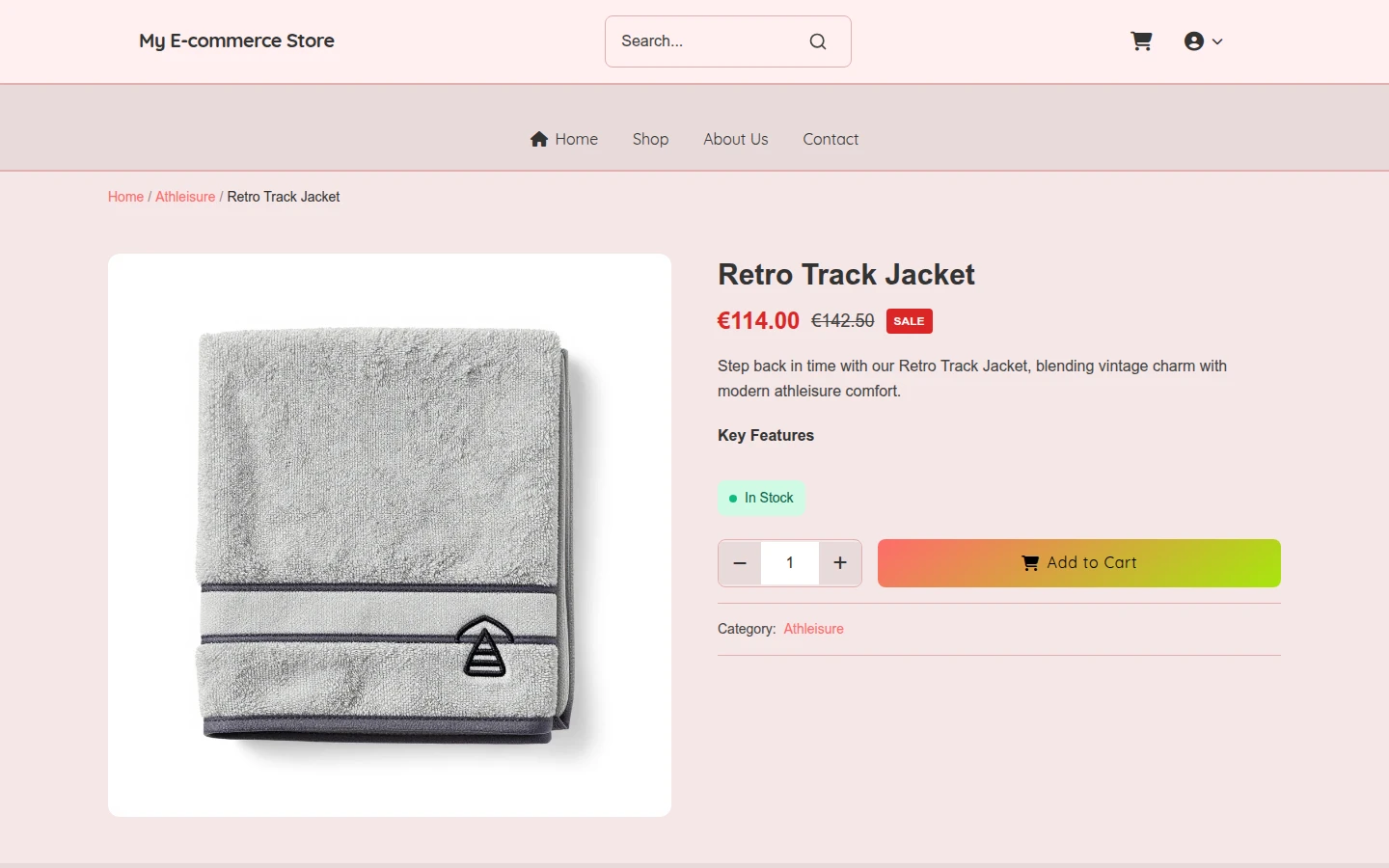The height and width of the screenshot is (868, 1389).
Task: Click the Key Features heading
Action: tap(766, 436)
